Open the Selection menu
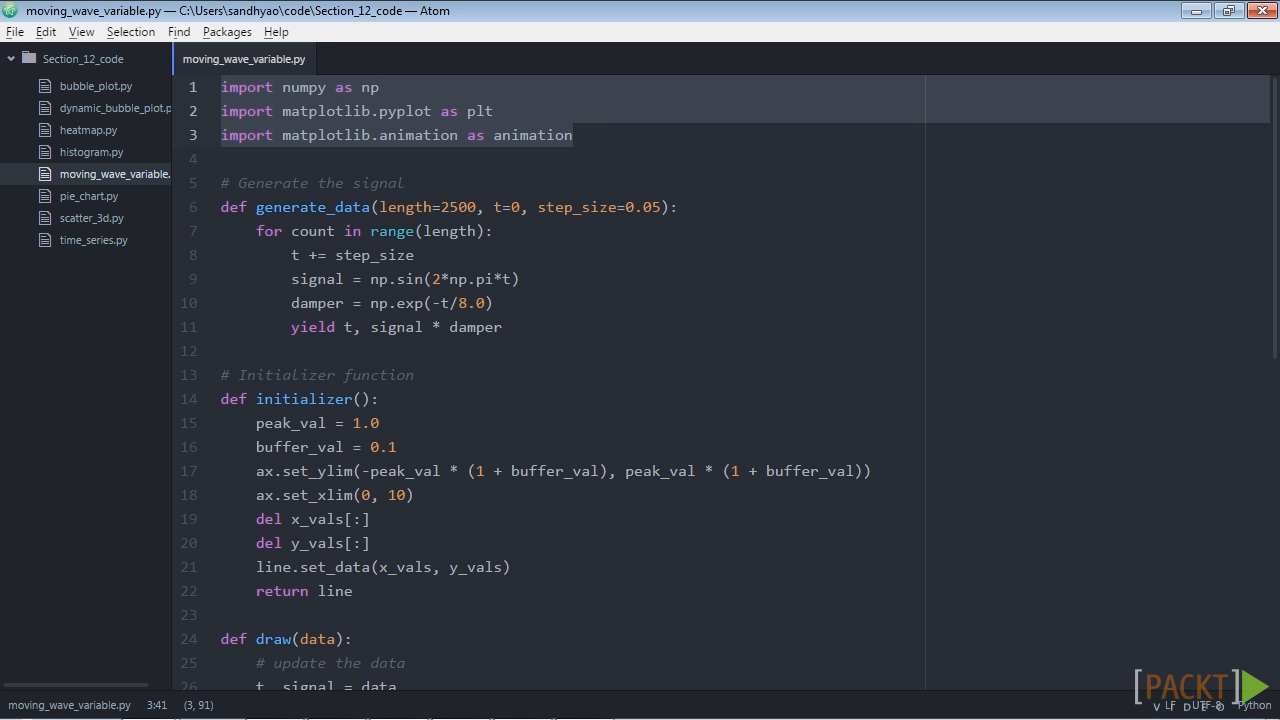Viewport: 1280px width, 720px height. (x=131, y=32)
